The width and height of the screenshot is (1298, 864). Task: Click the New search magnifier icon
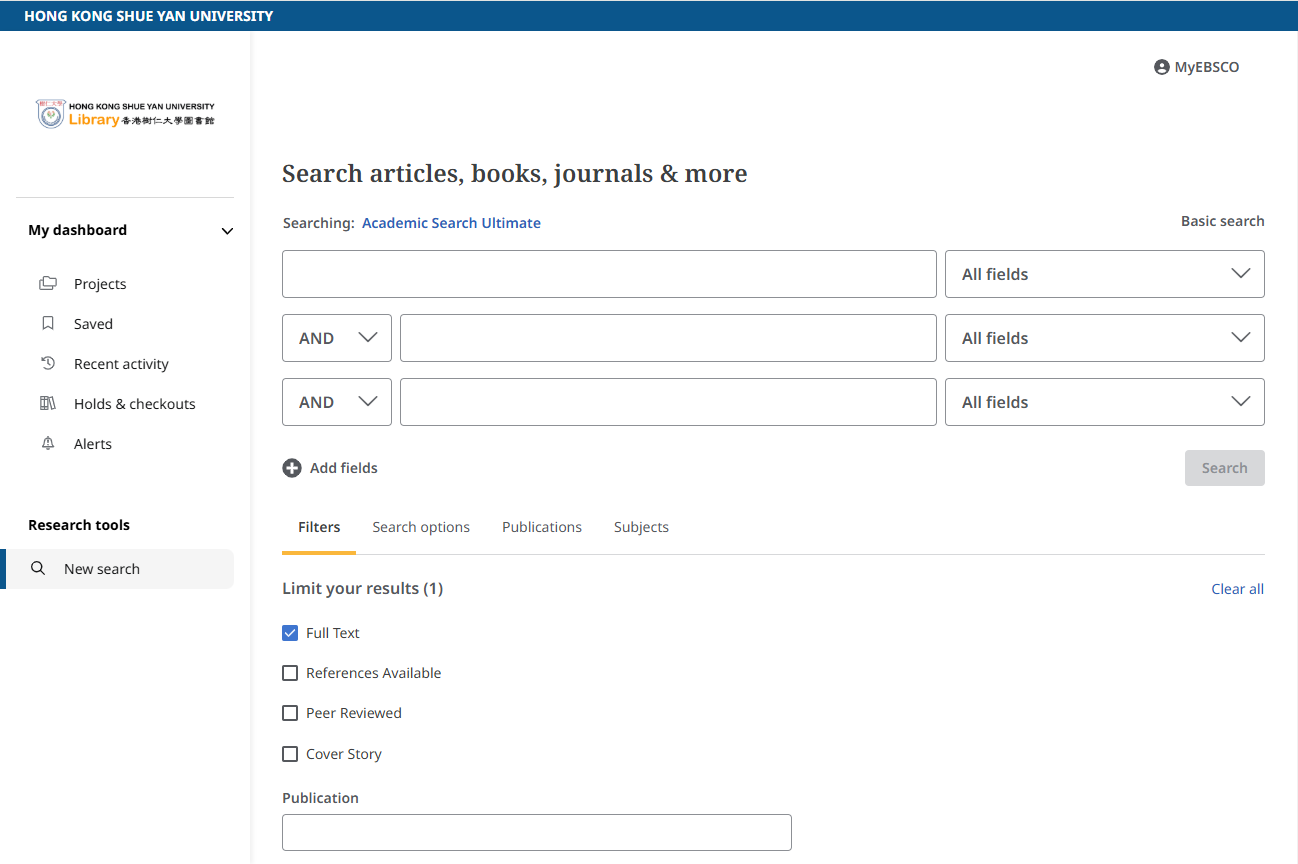[x=38, y=569]
